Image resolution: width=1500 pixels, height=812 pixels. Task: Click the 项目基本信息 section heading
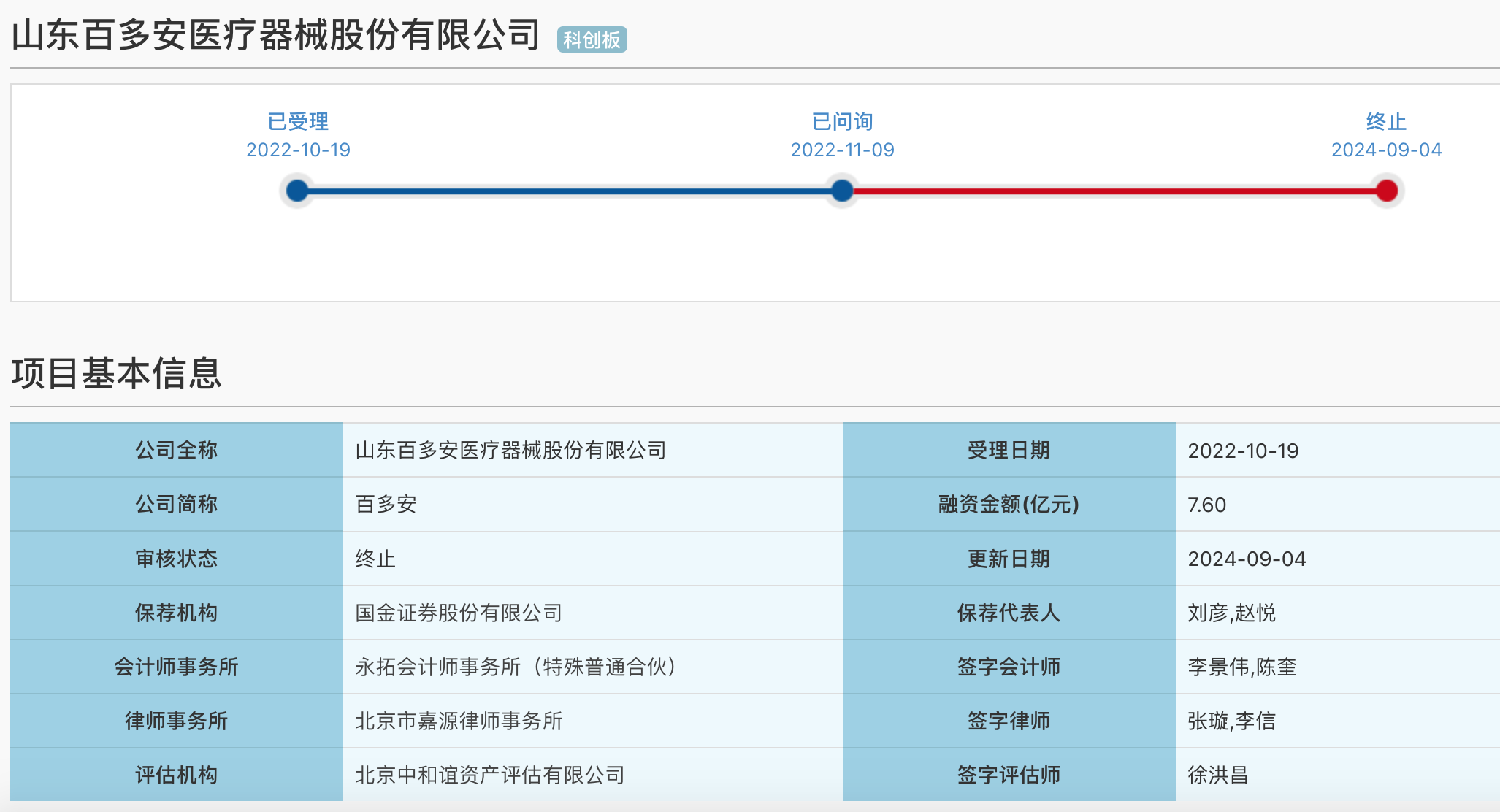116,373
